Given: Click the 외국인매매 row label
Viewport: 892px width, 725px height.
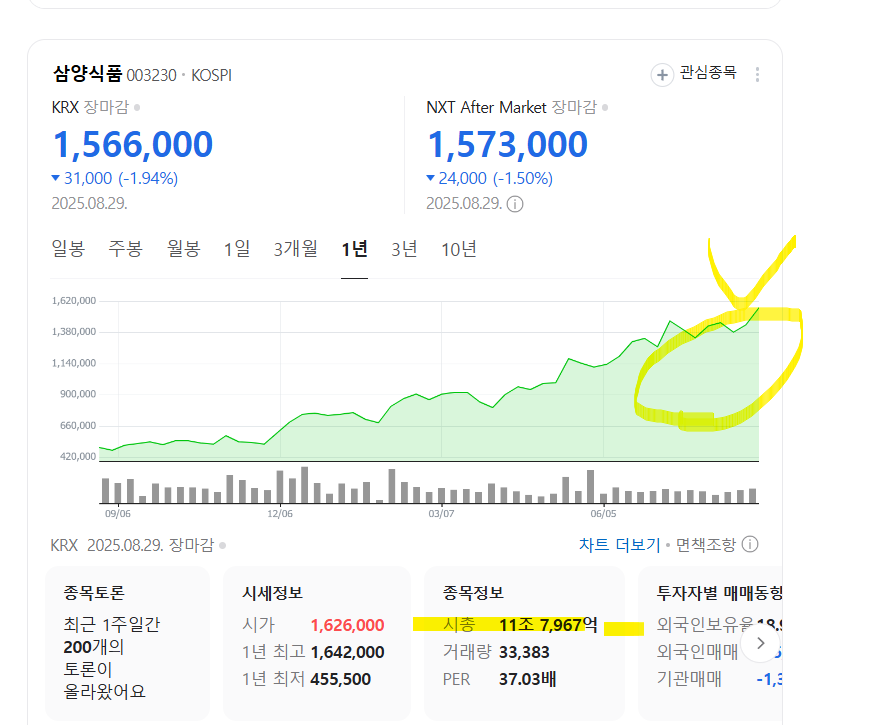Looking at the screenshot, I should pos(697,652).
